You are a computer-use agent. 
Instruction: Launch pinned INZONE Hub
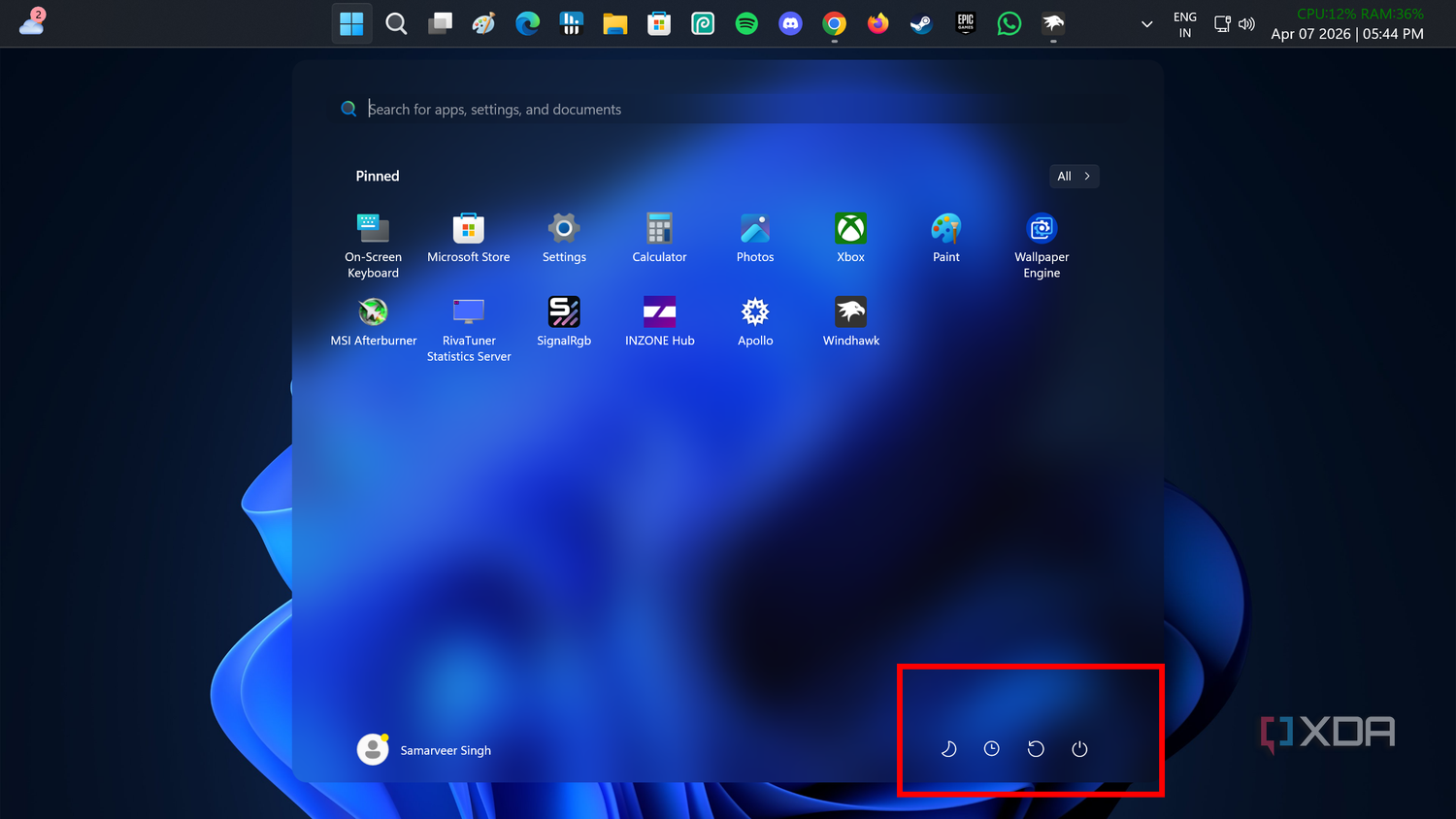click(x=659, y=322)
